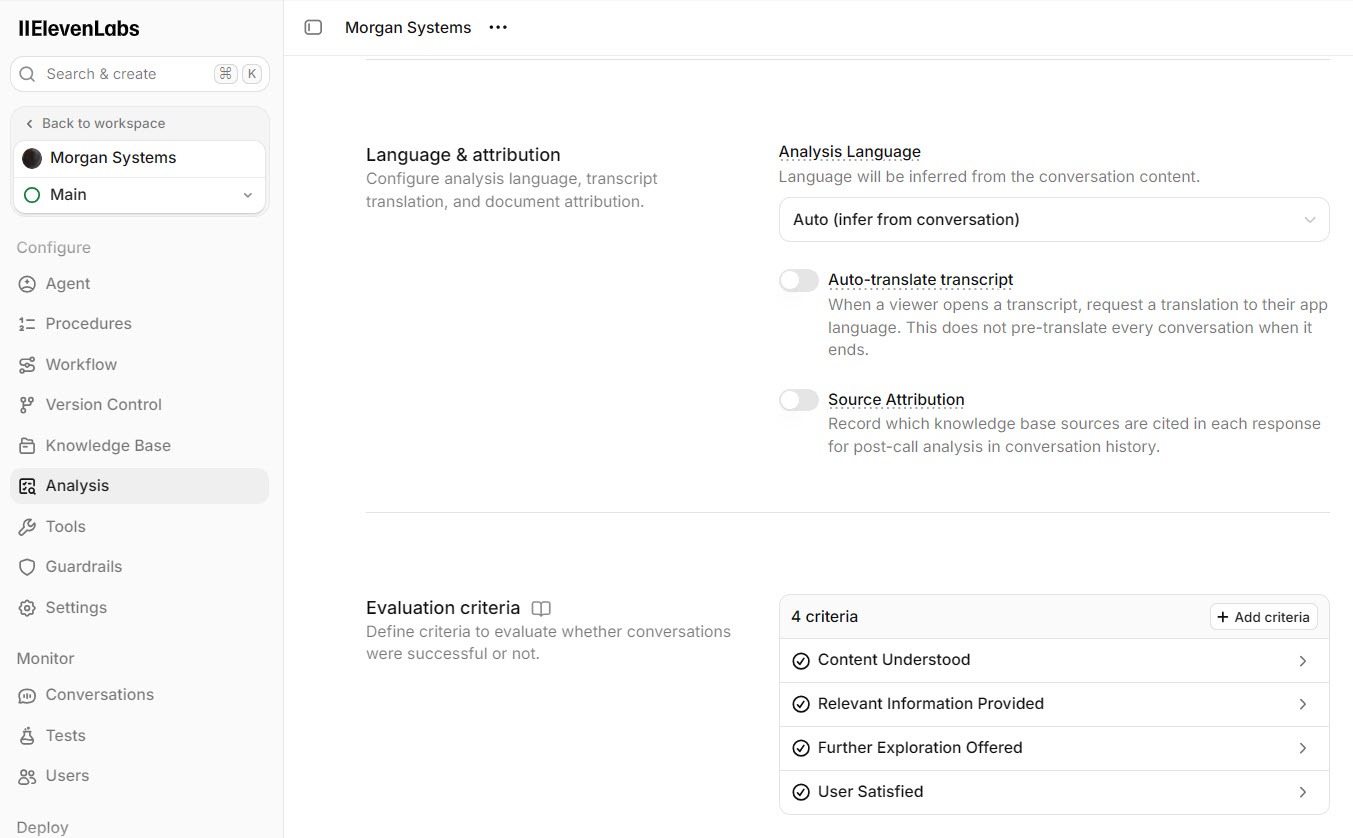The image size is (1353, 838).
Task: Click the Workflow icon in the sidebar
Action: coord(27,365)
